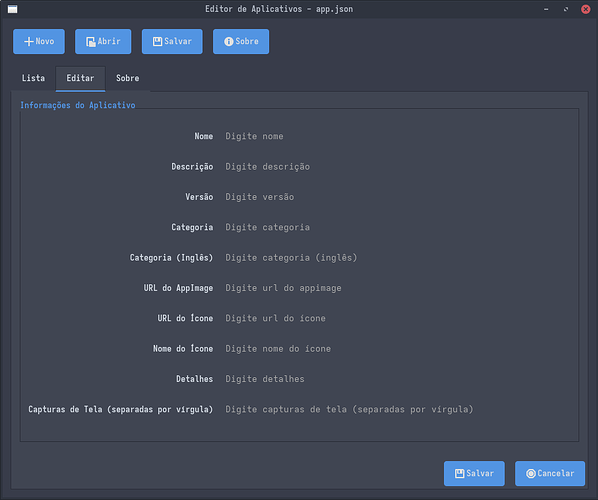Click the Capturas de Tela input field
This screenshot has height=500, width=598.
pos(398,409)
